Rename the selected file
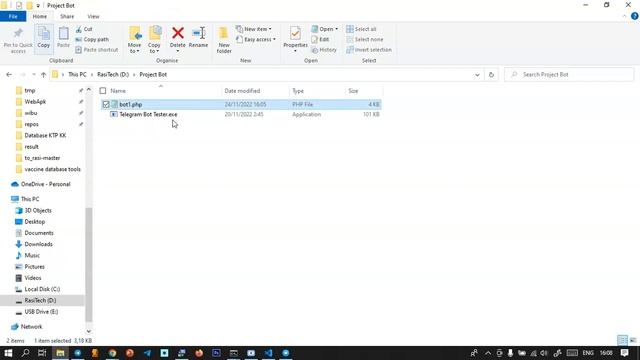The height and width of the screenshot is (360, 640). pyautogui.click(x=198, y=38)
